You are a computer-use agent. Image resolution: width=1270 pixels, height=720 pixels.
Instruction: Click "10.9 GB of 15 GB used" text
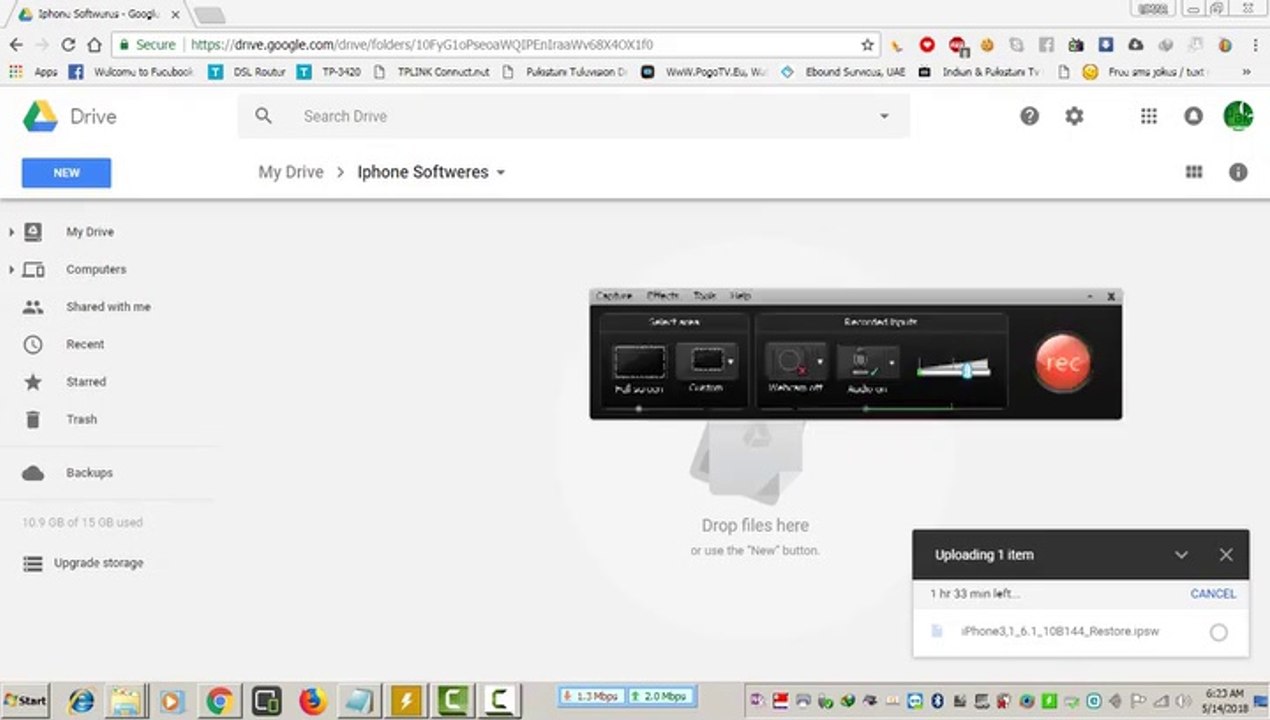(x=82, y=522)
